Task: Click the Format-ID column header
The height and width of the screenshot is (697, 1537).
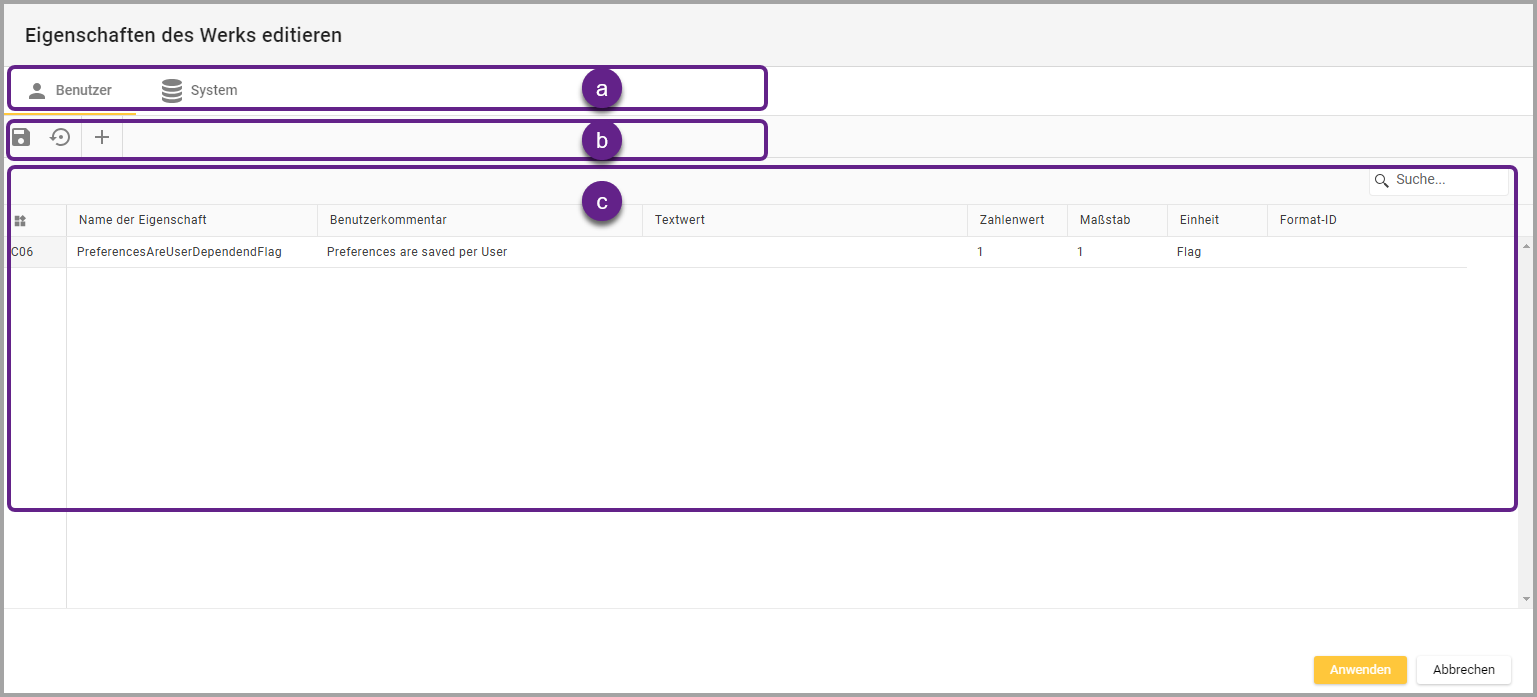Action: (x=1308, y=220)
